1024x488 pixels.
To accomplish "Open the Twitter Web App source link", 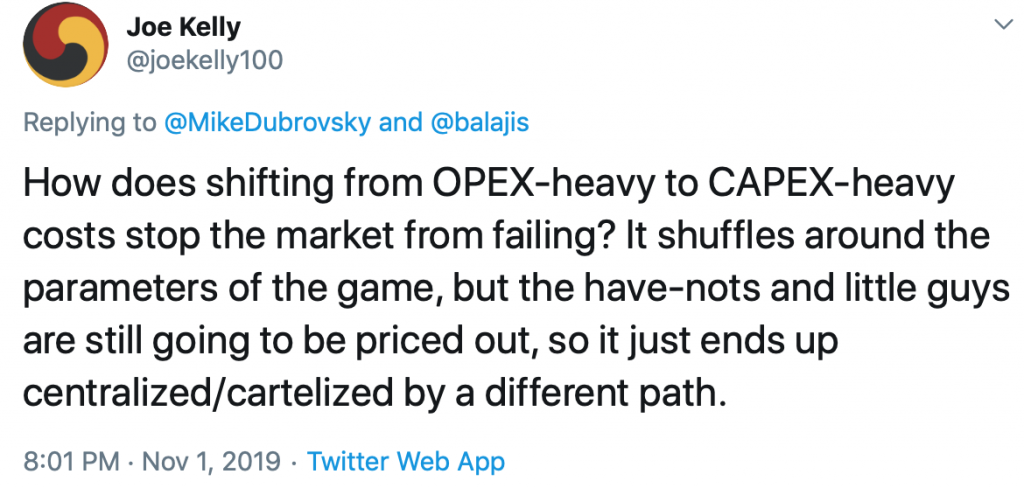I will pyautogui.click(x=406, y=461).
